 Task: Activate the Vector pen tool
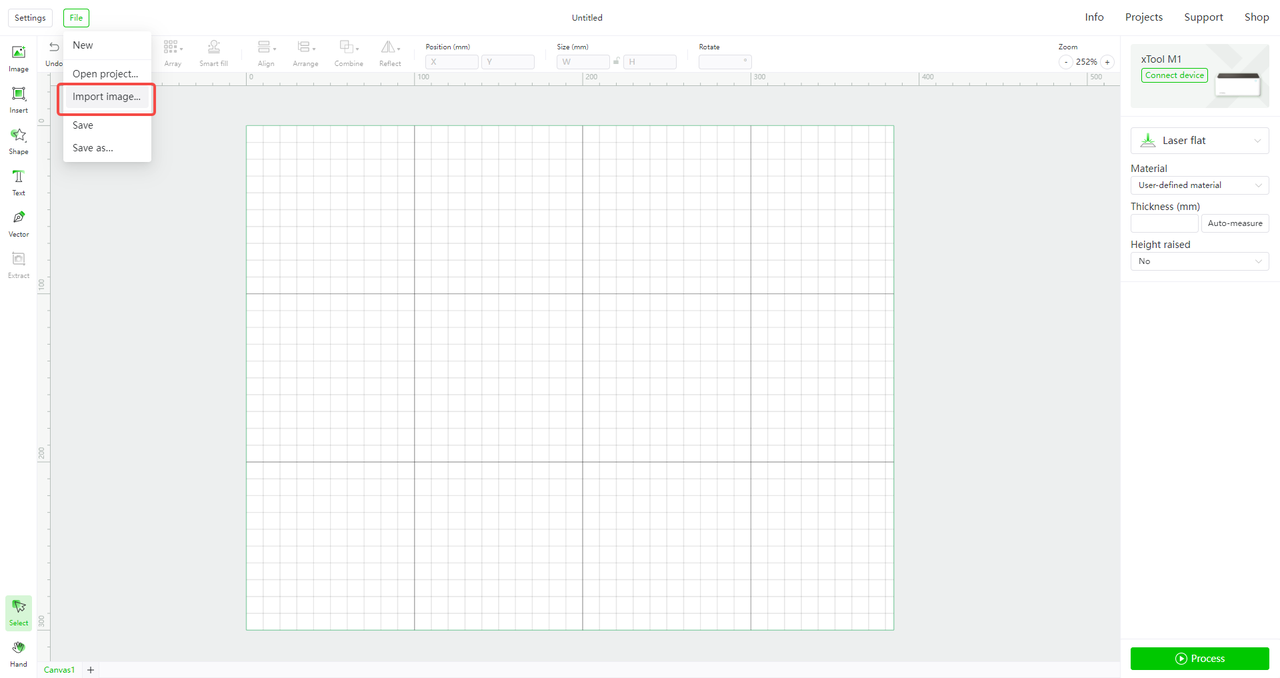(x=18, y=222)
